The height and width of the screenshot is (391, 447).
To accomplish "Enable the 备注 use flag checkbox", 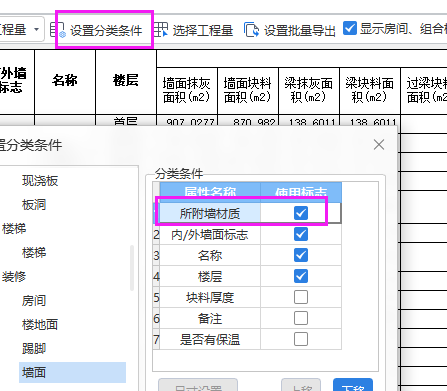I will pyautogui.click(x=301, y=318).
